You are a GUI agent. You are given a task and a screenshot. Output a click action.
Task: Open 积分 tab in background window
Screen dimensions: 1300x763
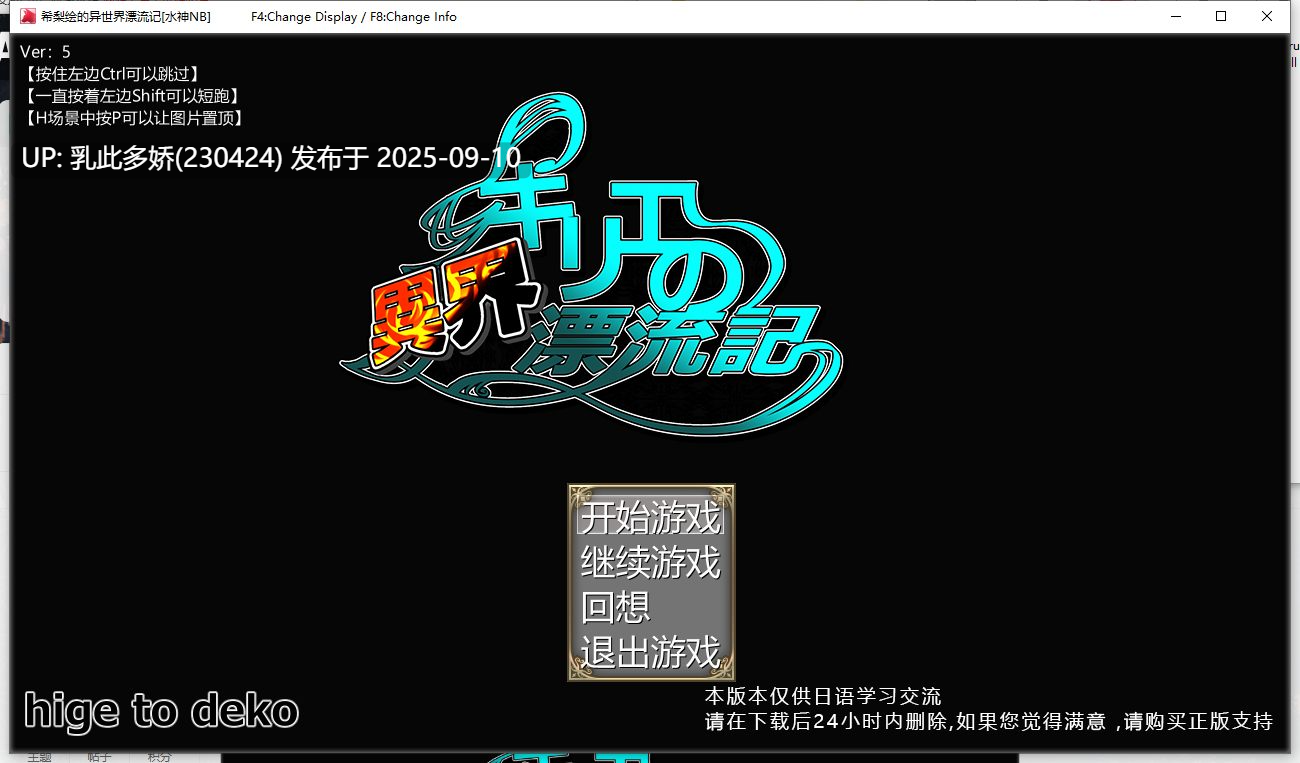(x=160, y=757)
